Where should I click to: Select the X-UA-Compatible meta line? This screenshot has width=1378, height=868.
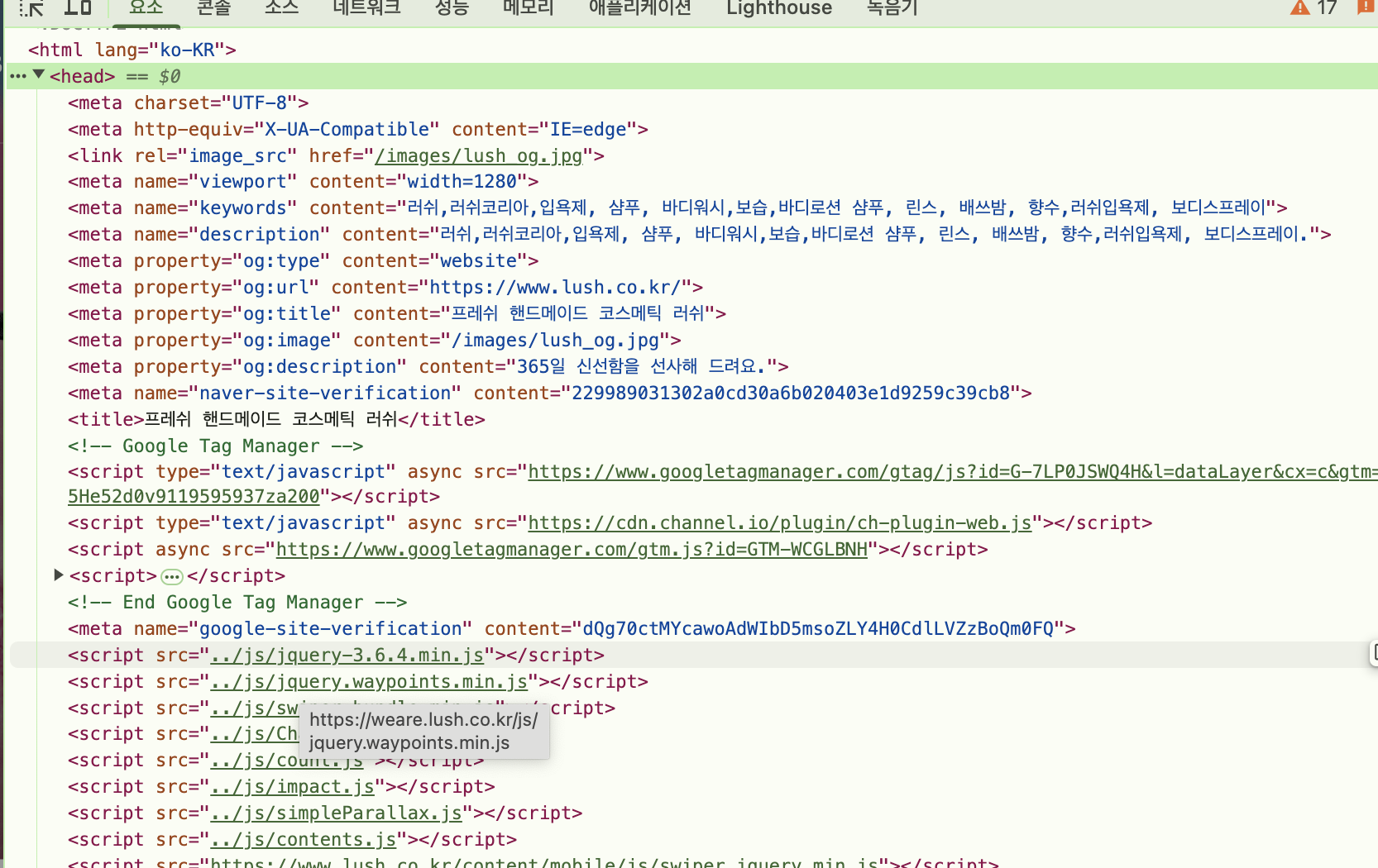358,129
